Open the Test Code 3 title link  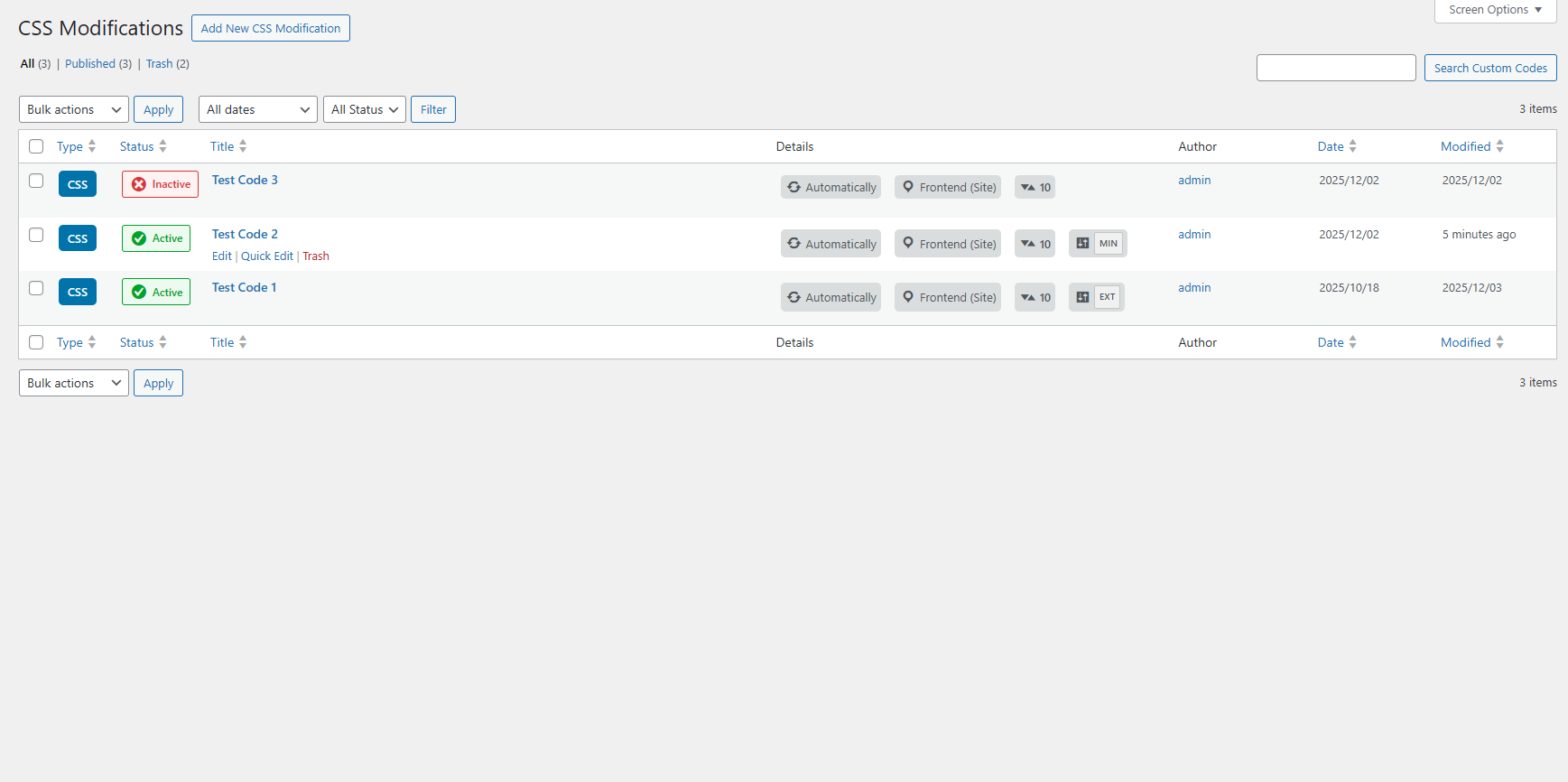245,180
